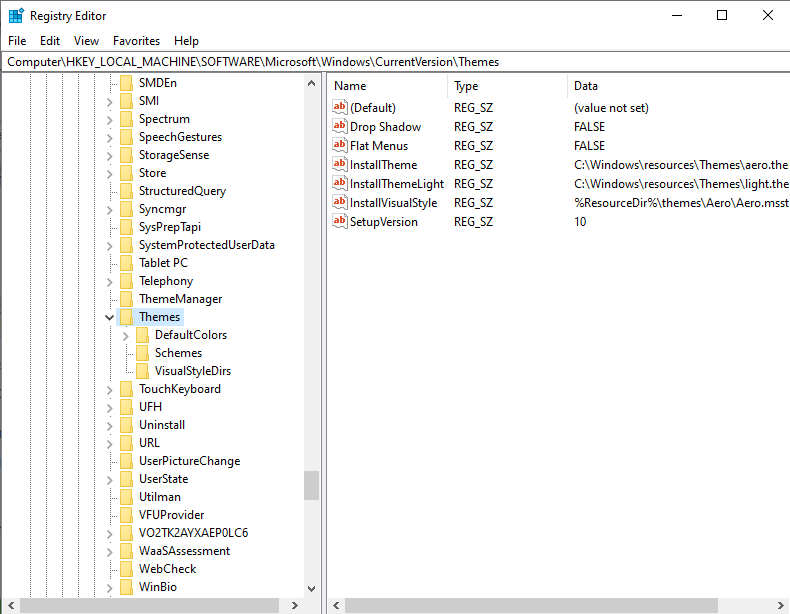Open the View menu

point(86,41)
